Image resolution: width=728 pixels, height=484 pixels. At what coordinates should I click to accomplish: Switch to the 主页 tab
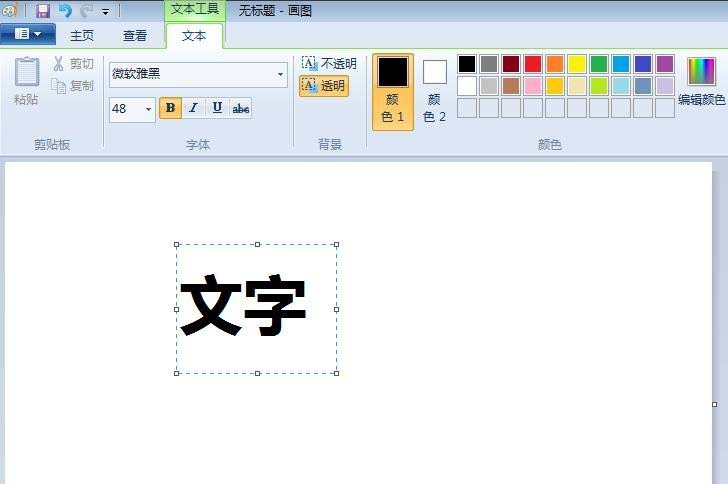82,36
